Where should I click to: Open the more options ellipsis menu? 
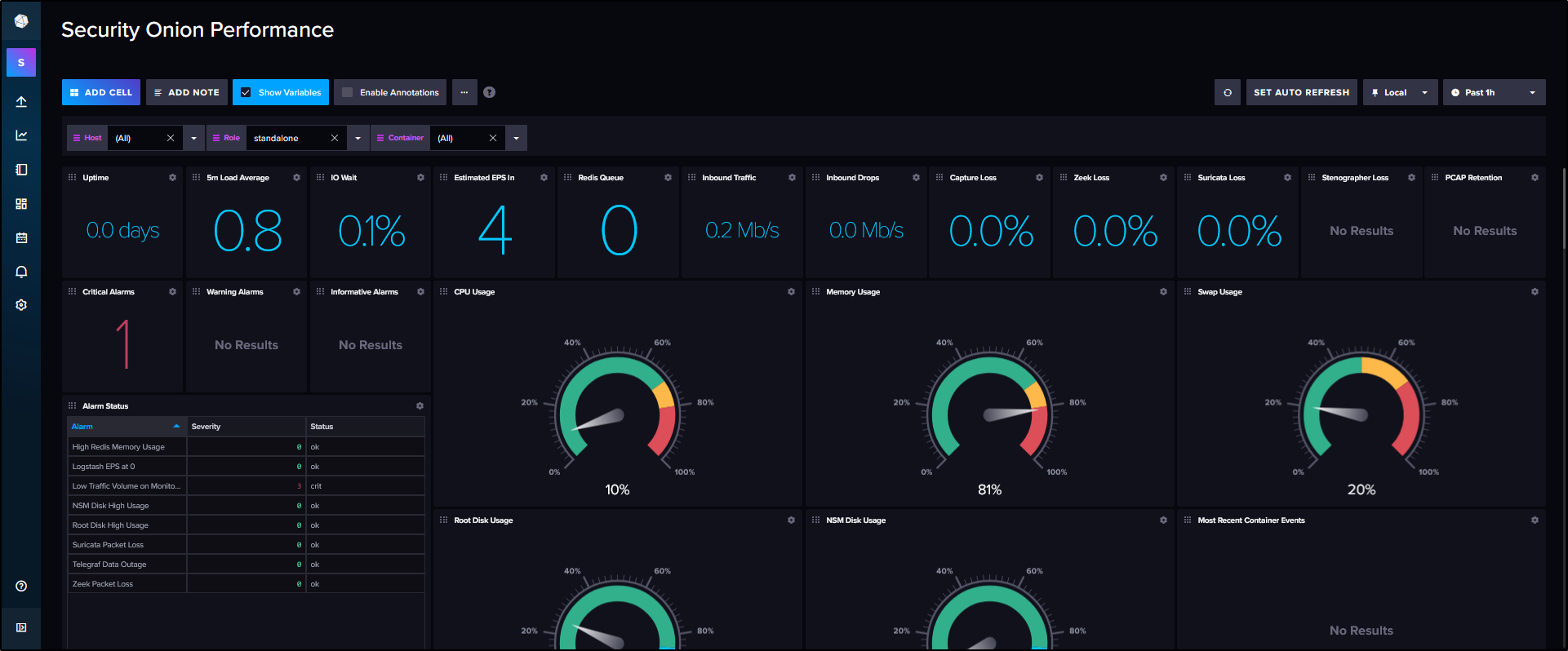click(464, 92)
